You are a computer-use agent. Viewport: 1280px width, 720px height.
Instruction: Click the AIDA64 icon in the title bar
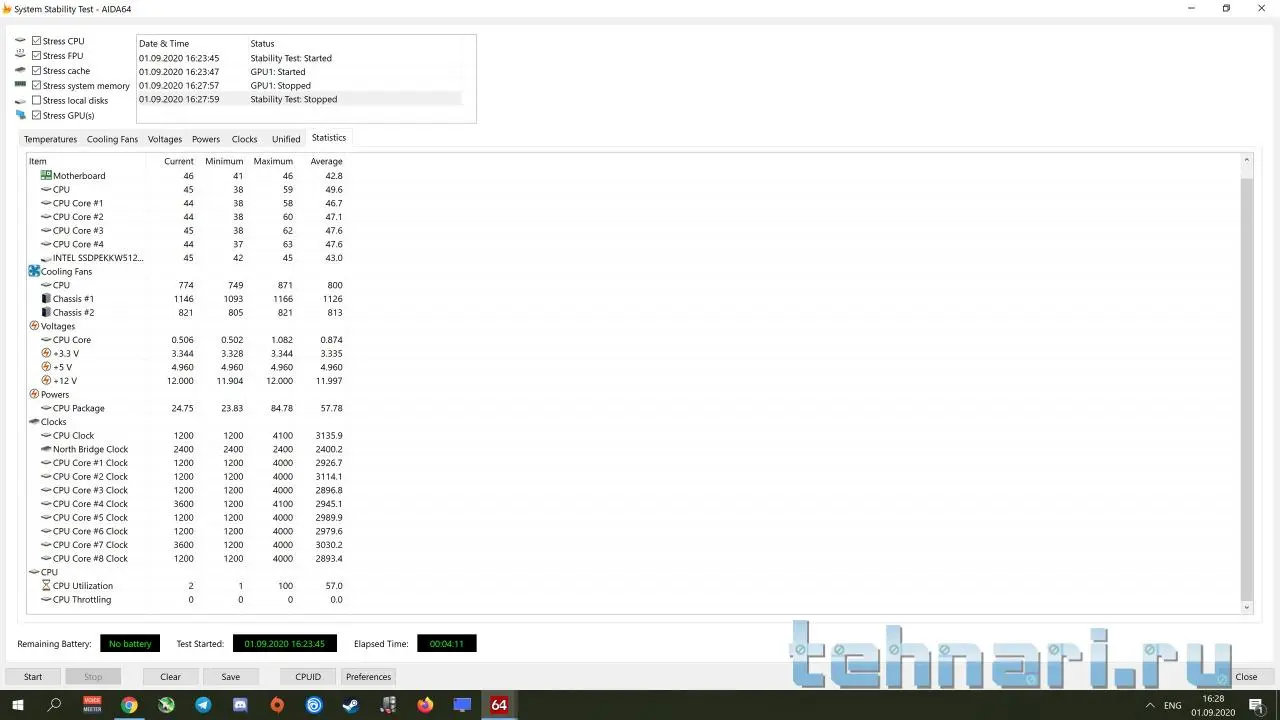coord(7,9)
